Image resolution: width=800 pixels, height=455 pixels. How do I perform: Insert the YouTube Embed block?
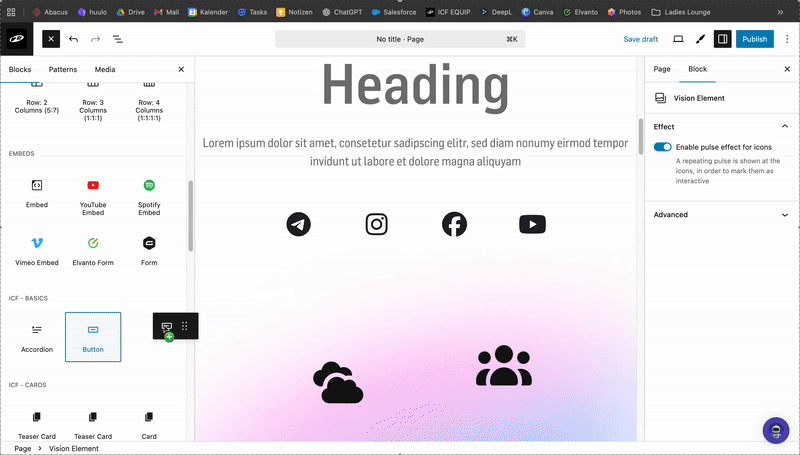click(x=93, y=197)
